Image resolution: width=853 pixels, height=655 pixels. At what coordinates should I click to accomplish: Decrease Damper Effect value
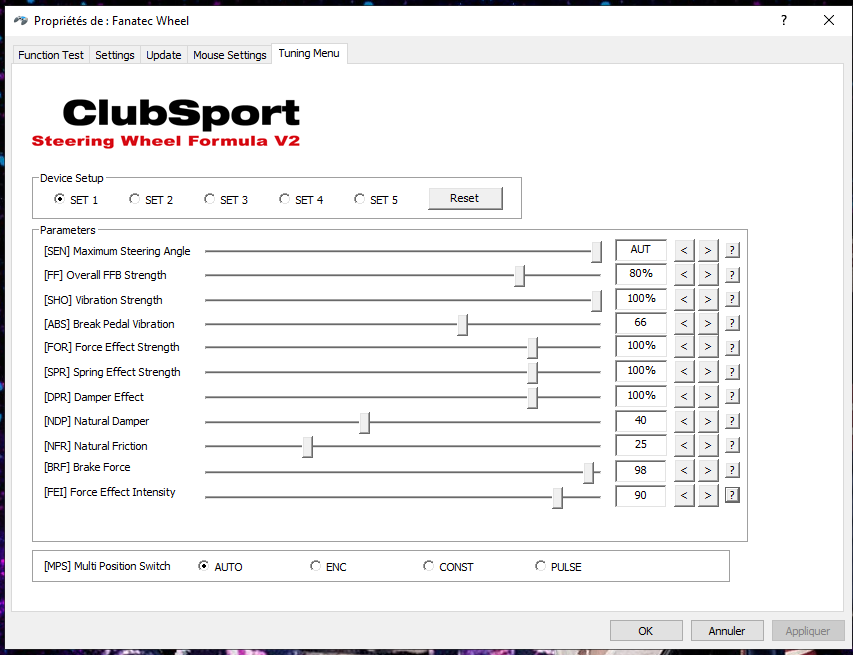point(684,396)
